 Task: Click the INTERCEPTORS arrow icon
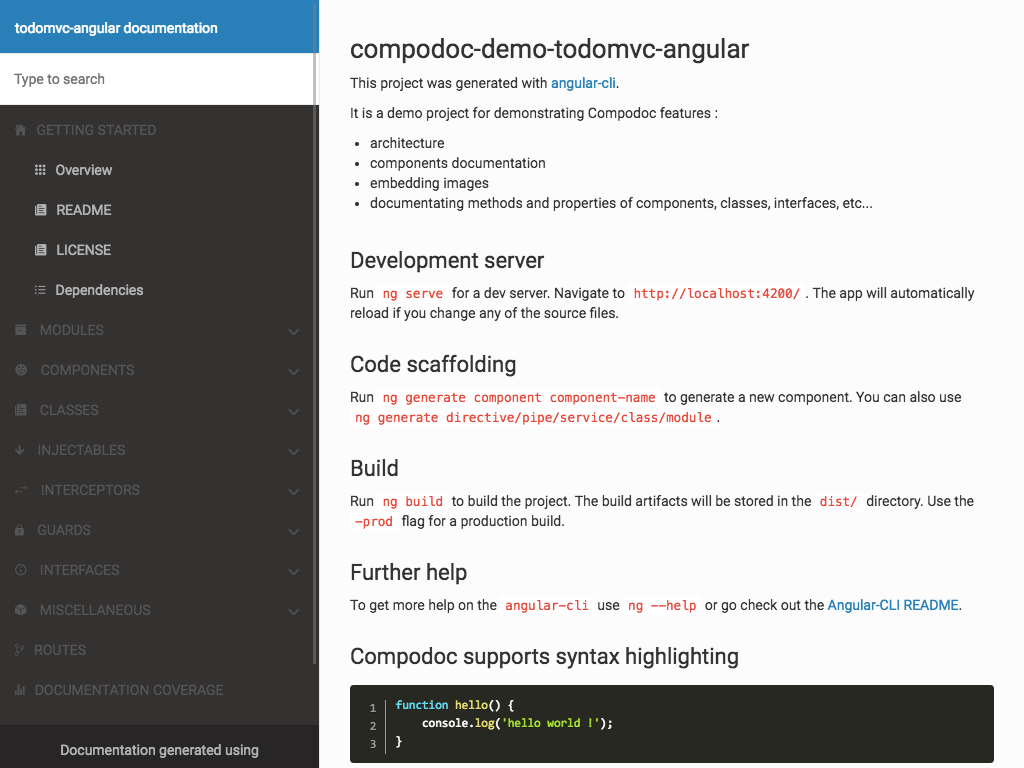pyautogui.click(x=19, y=490)
